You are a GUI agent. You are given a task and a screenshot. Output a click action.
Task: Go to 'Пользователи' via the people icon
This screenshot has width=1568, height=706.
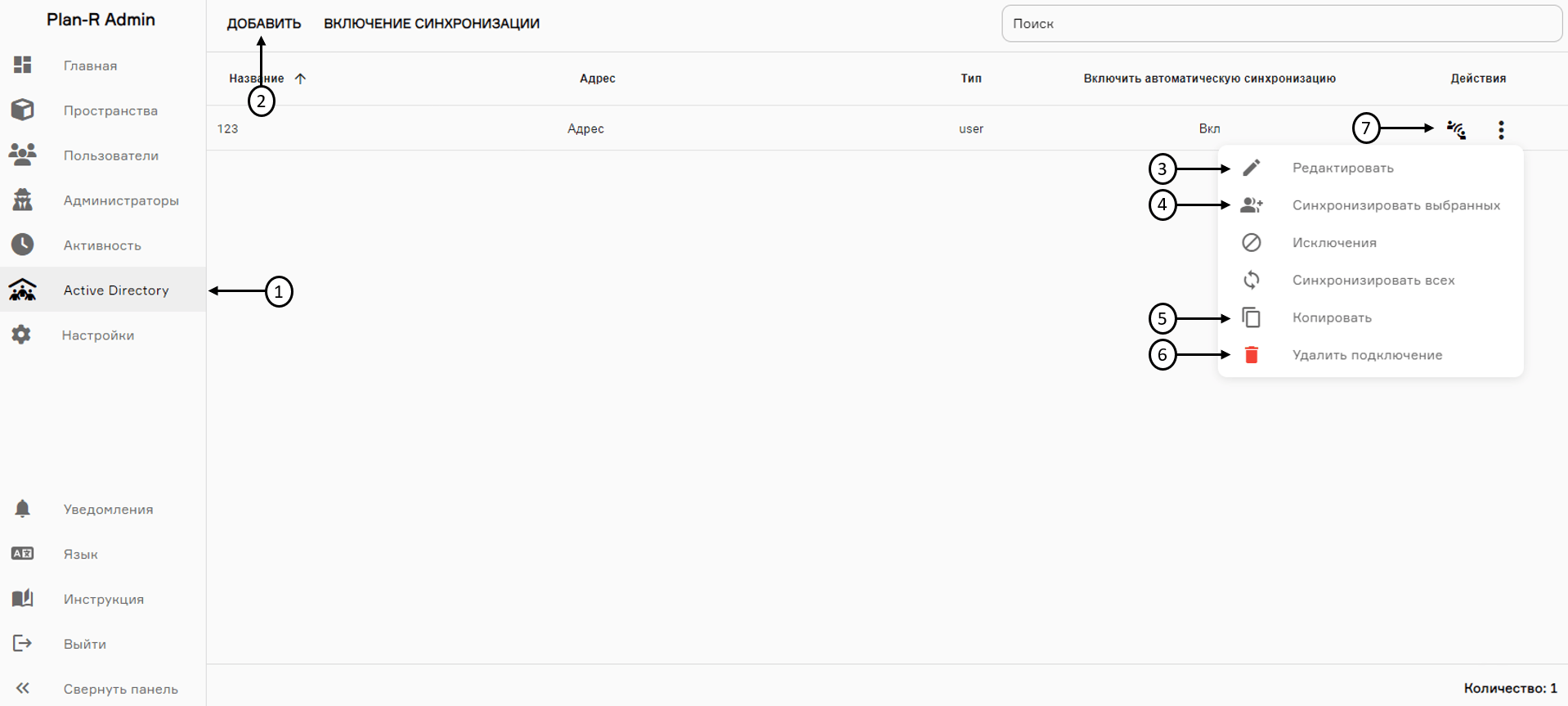(23, 155)
